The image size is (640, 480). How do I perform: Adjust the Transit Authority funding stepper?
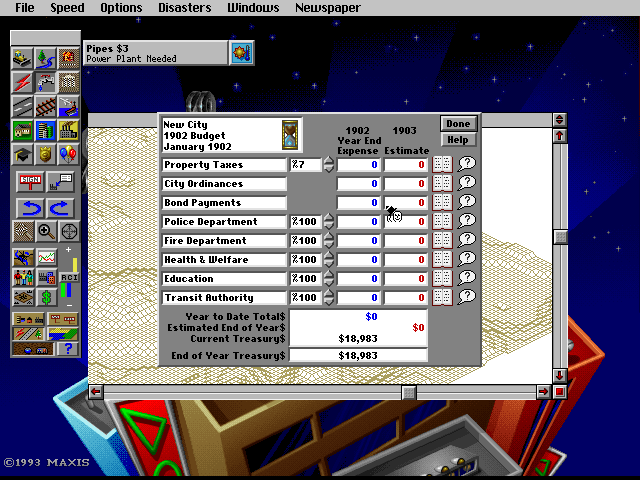(x=329, y=298)
